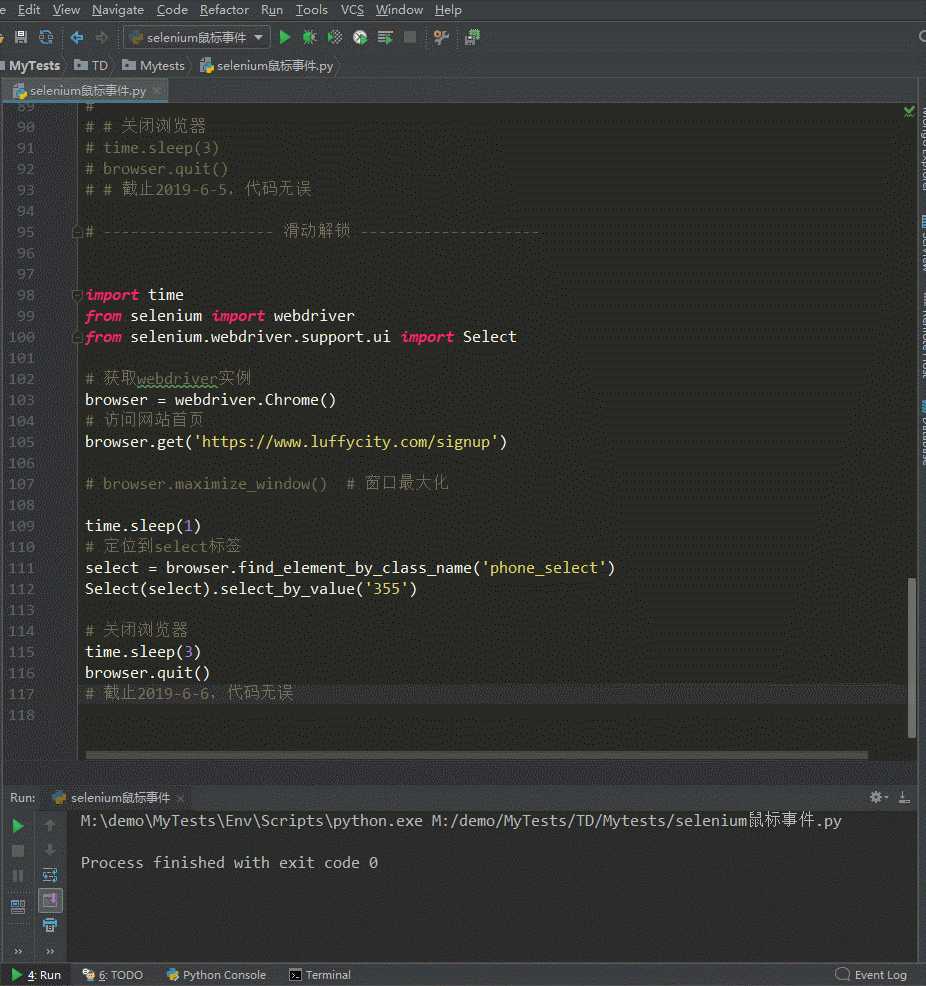Click the Restore layout icon in the Run panel
This screenshot has height=986, width=926.
click(18, 906)
